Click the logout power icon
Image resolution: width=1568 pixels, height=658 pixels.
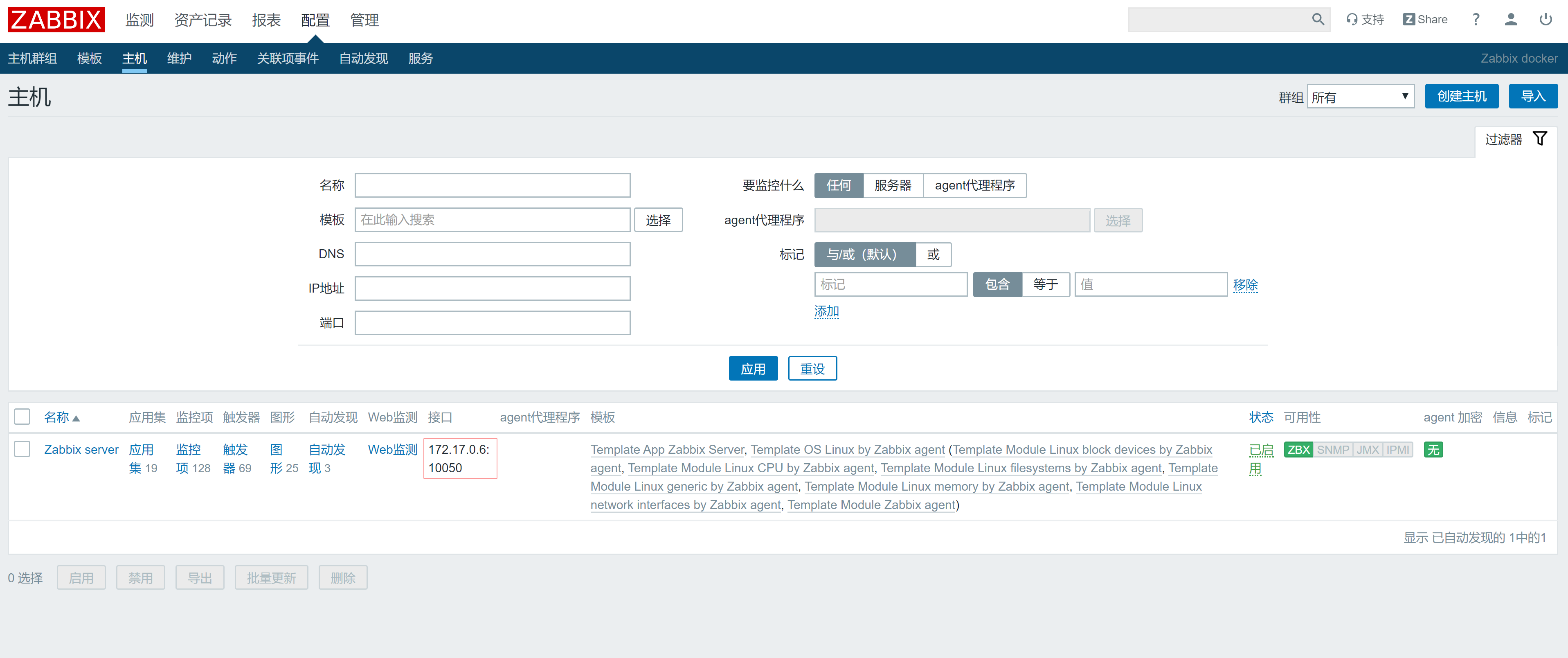pyautogui.click(x=1546, y=19)
